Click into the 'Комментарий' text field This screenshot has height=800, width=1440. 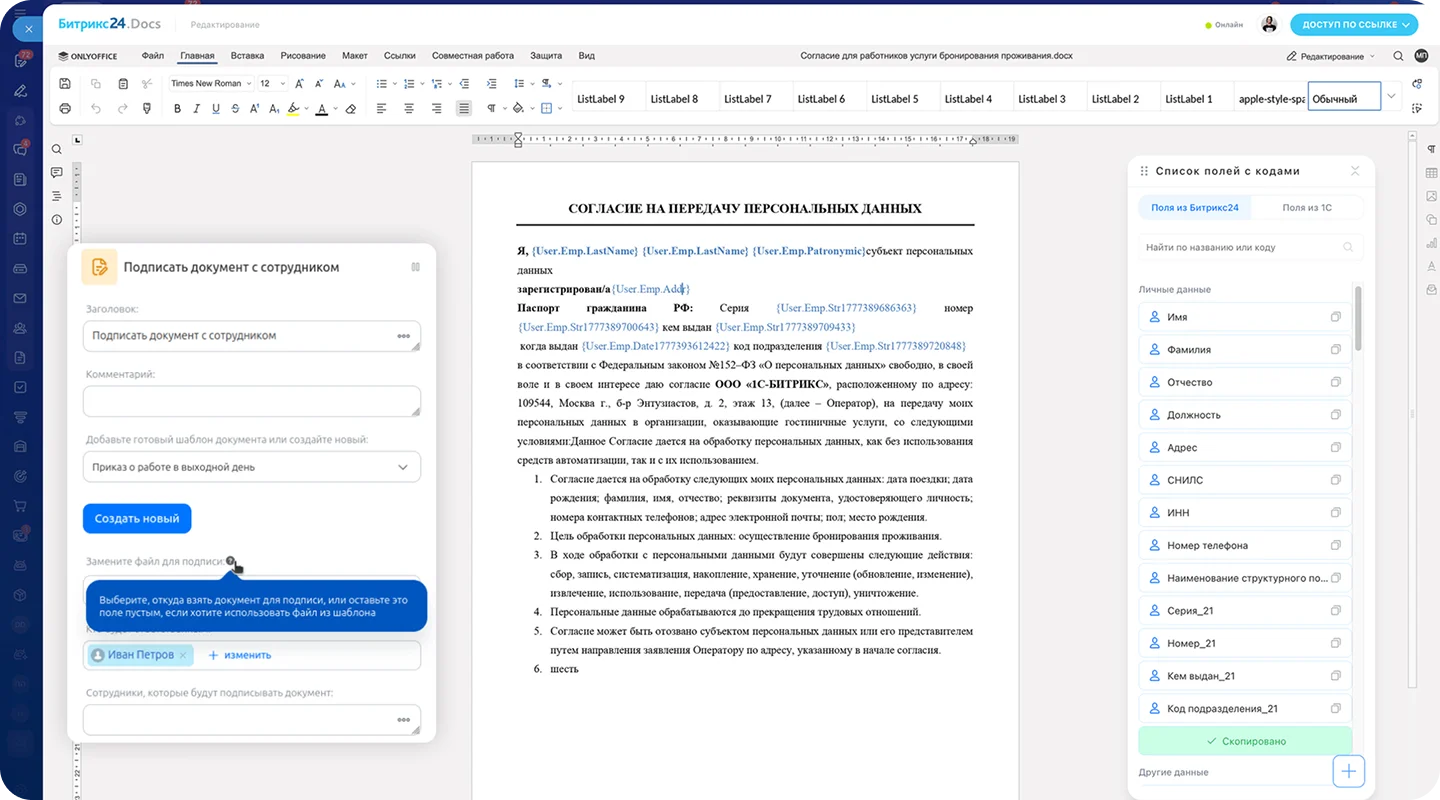pos(252,401)
